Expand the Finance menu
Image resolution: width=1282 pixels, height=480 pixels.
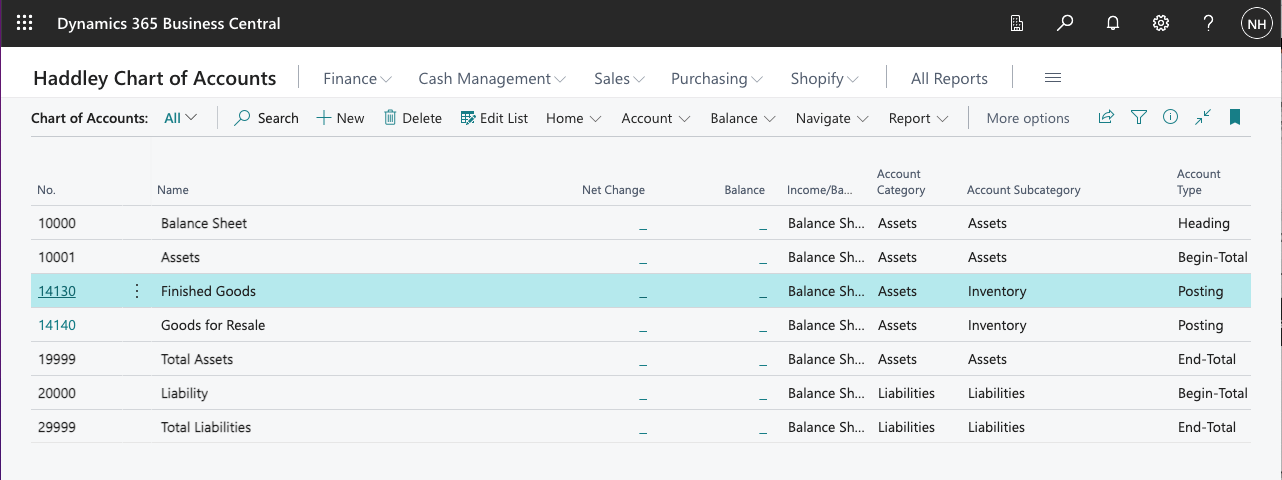pyautogui.click(x=357, y=78)
